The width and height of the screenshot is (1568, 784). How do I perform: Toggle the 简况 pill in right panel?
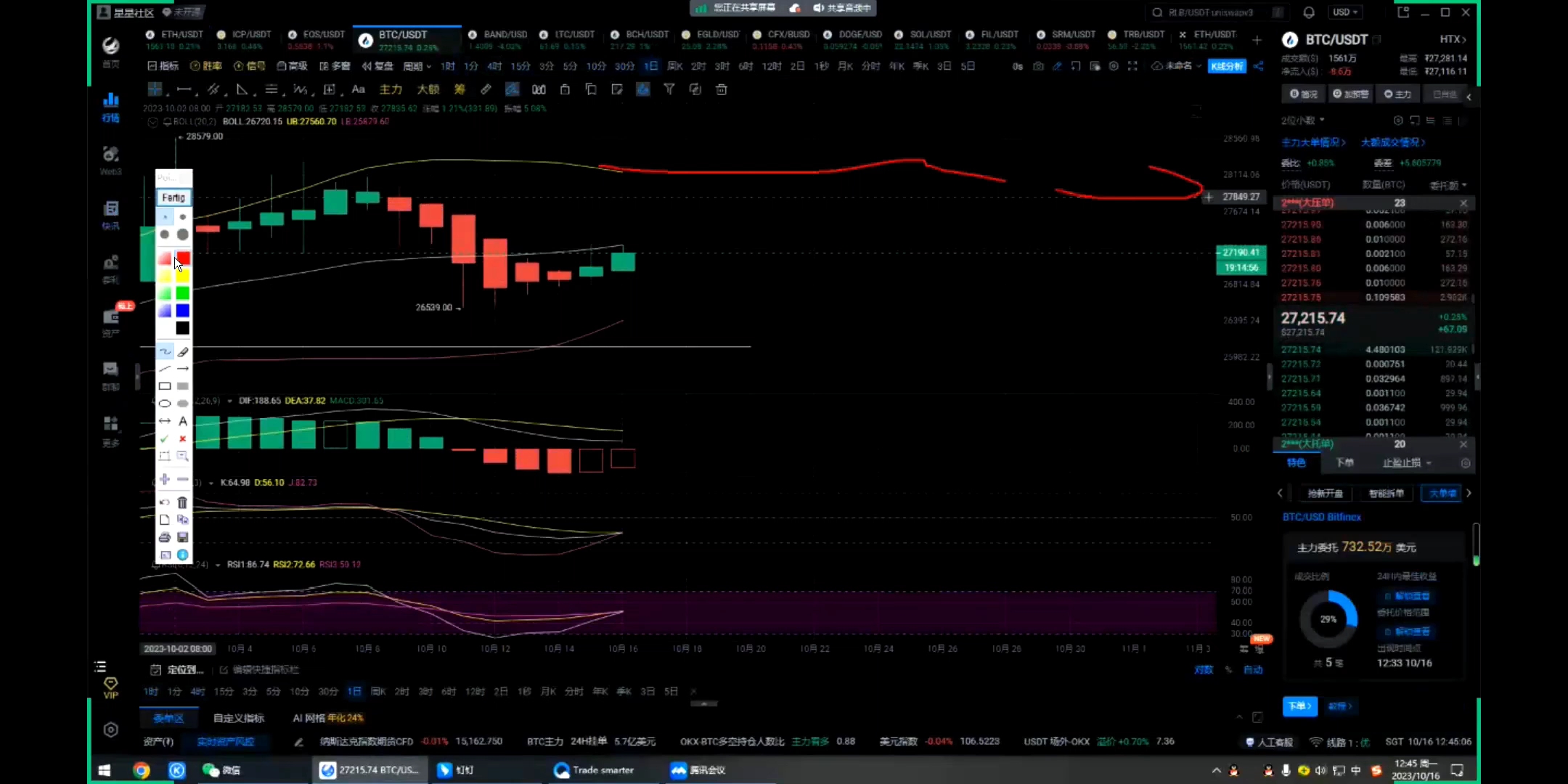coord(1304,94)
